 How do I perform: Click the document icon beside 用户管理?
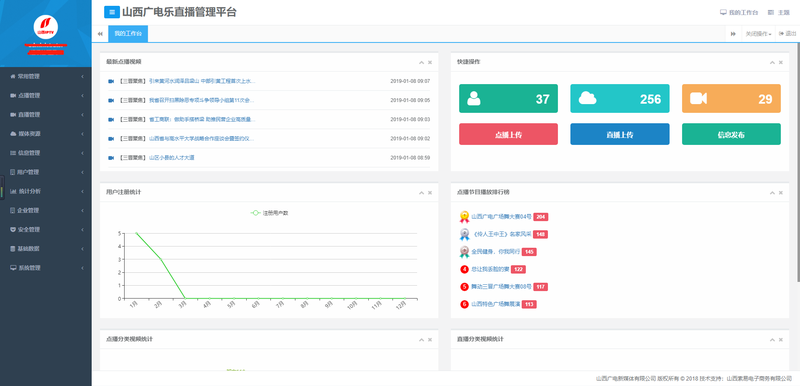(13, 172)
